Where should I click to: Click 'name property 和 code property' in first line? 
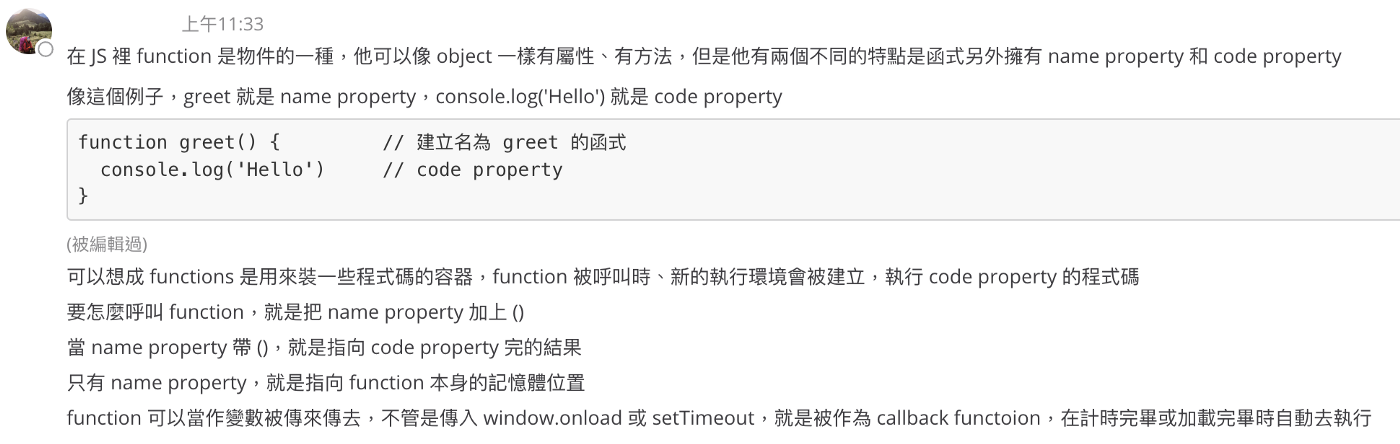[1194, 57]
